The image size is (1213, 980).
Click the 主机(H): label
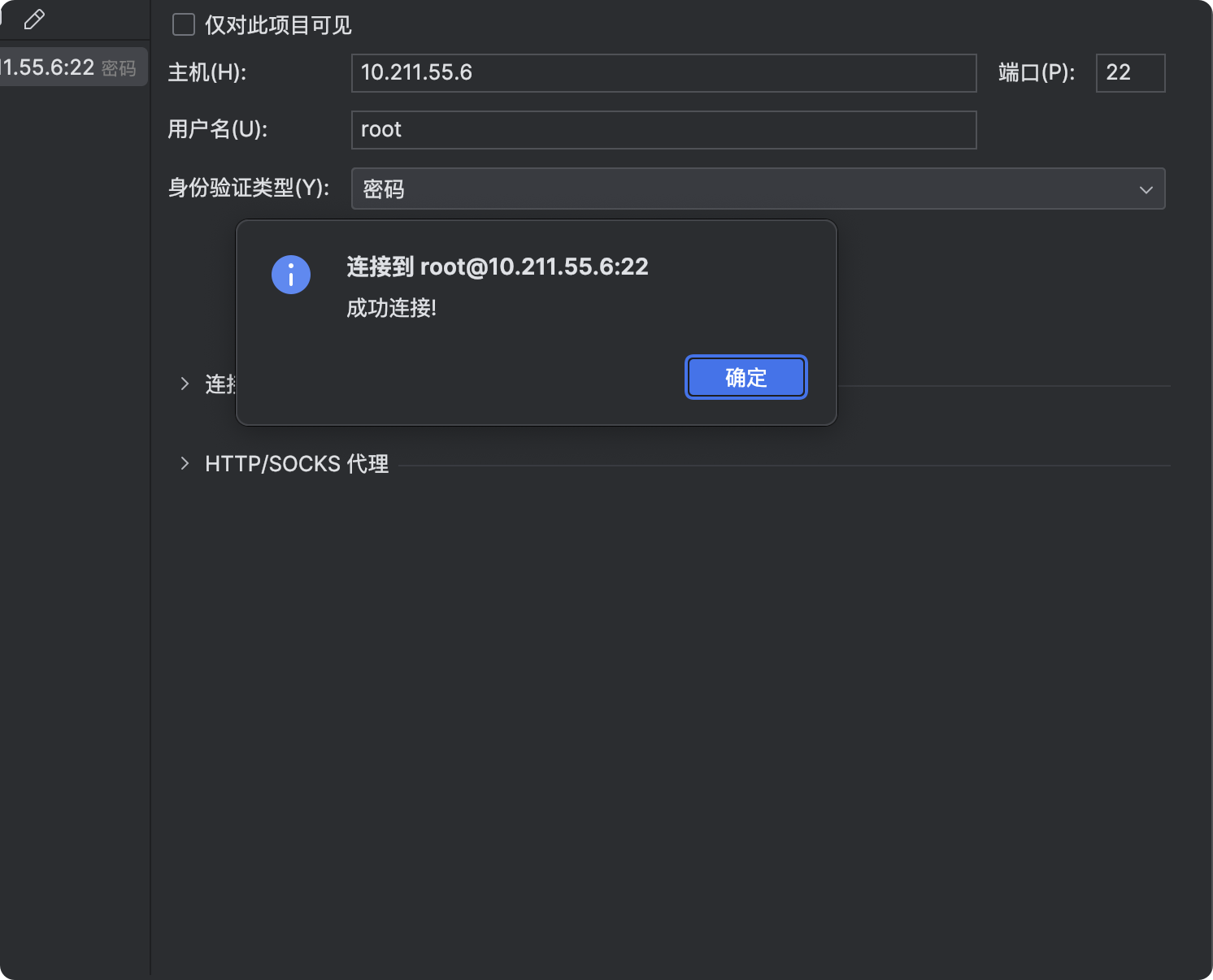tap(207, 73)
